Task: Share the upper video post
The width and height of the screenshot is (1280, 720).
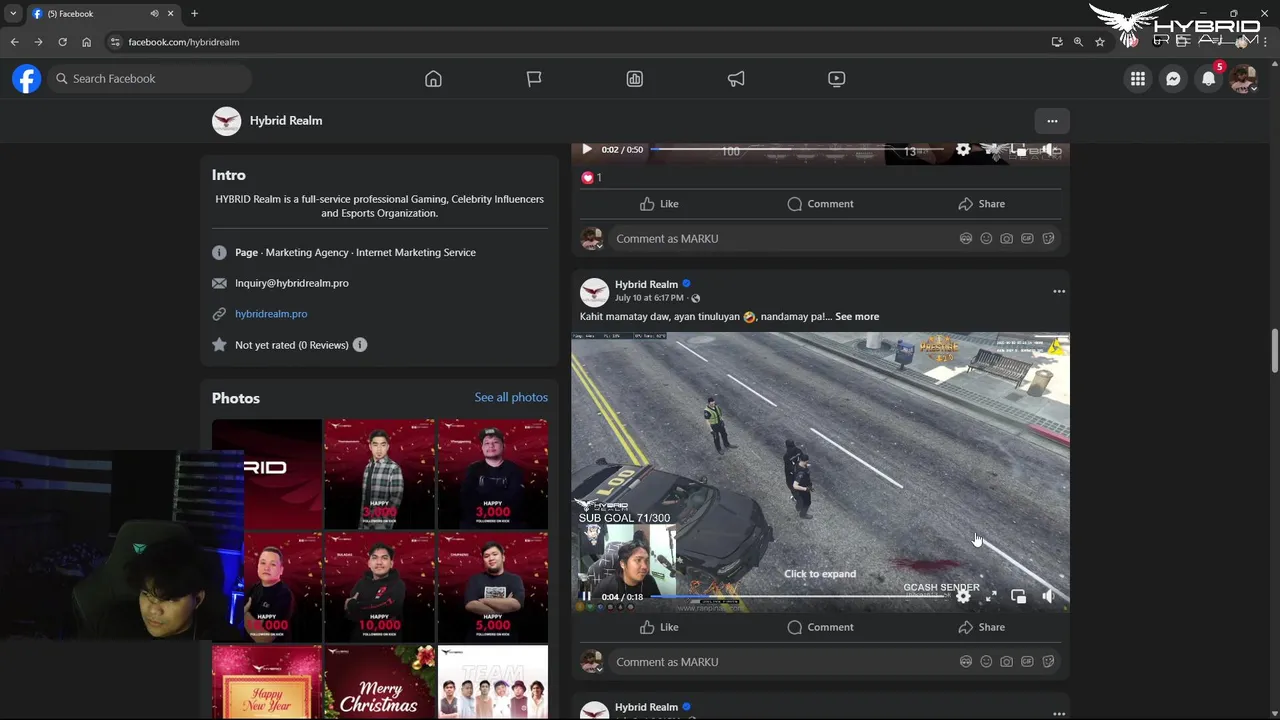Action: (x=981, y=204)
